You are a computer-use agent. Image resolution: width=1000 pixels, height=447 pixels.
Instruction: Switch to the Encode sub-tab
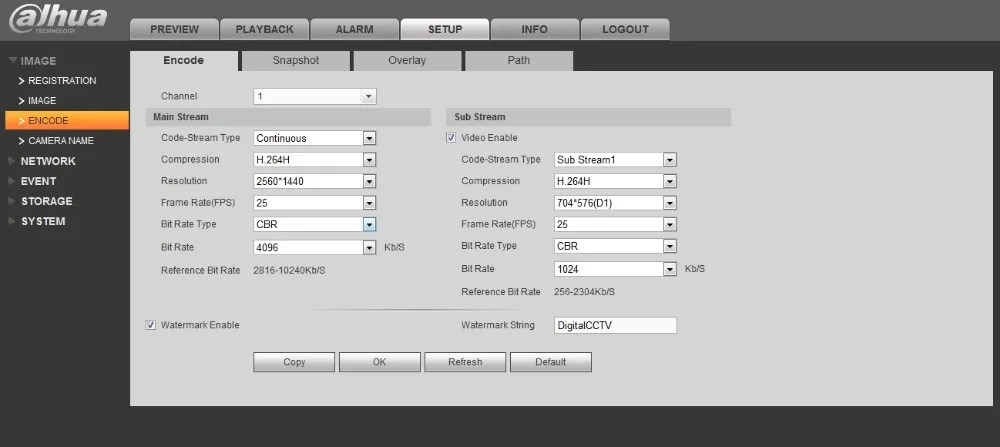[184, 61]
